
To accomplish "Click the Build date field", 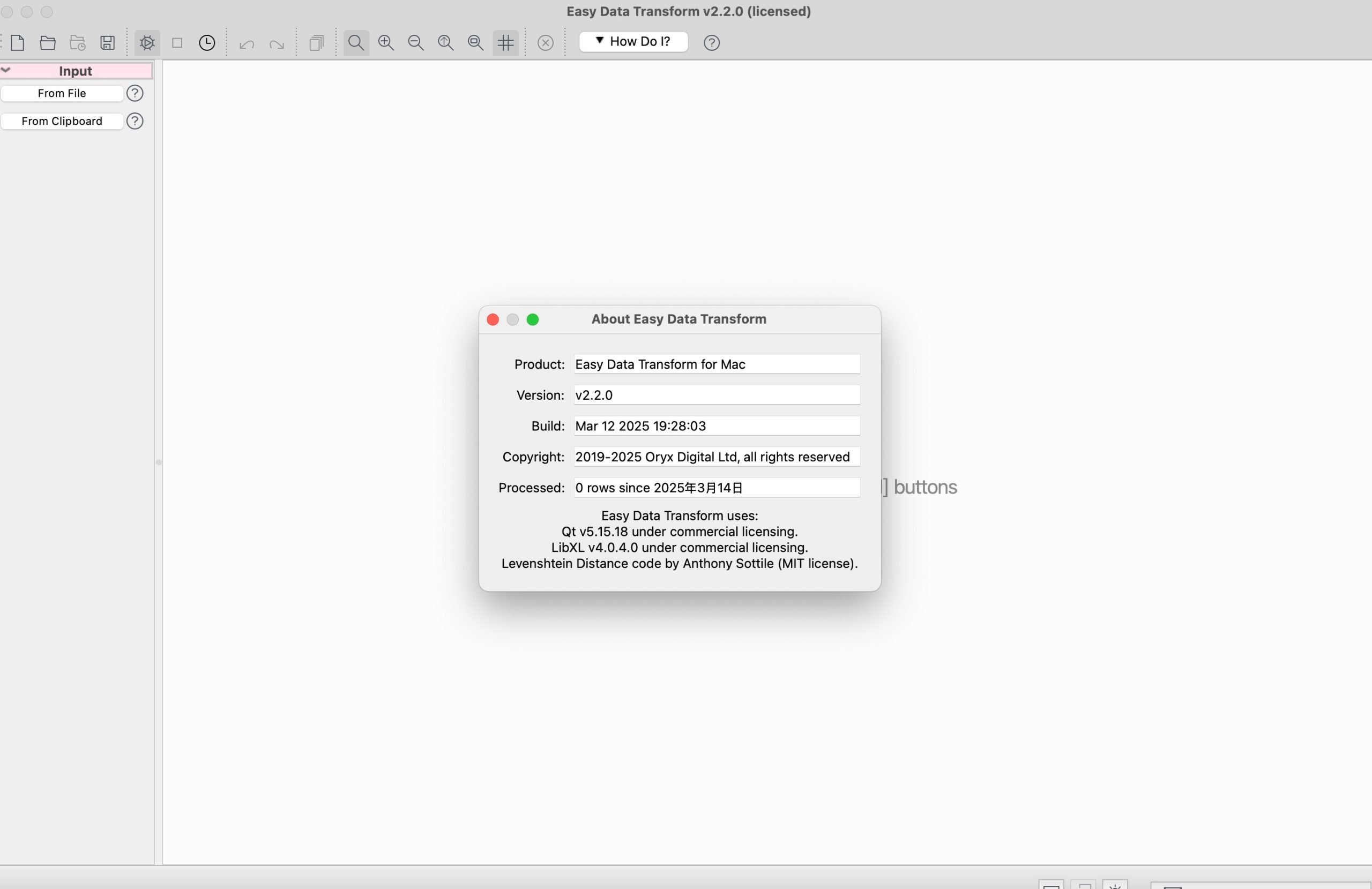I will tap(717, 426).
